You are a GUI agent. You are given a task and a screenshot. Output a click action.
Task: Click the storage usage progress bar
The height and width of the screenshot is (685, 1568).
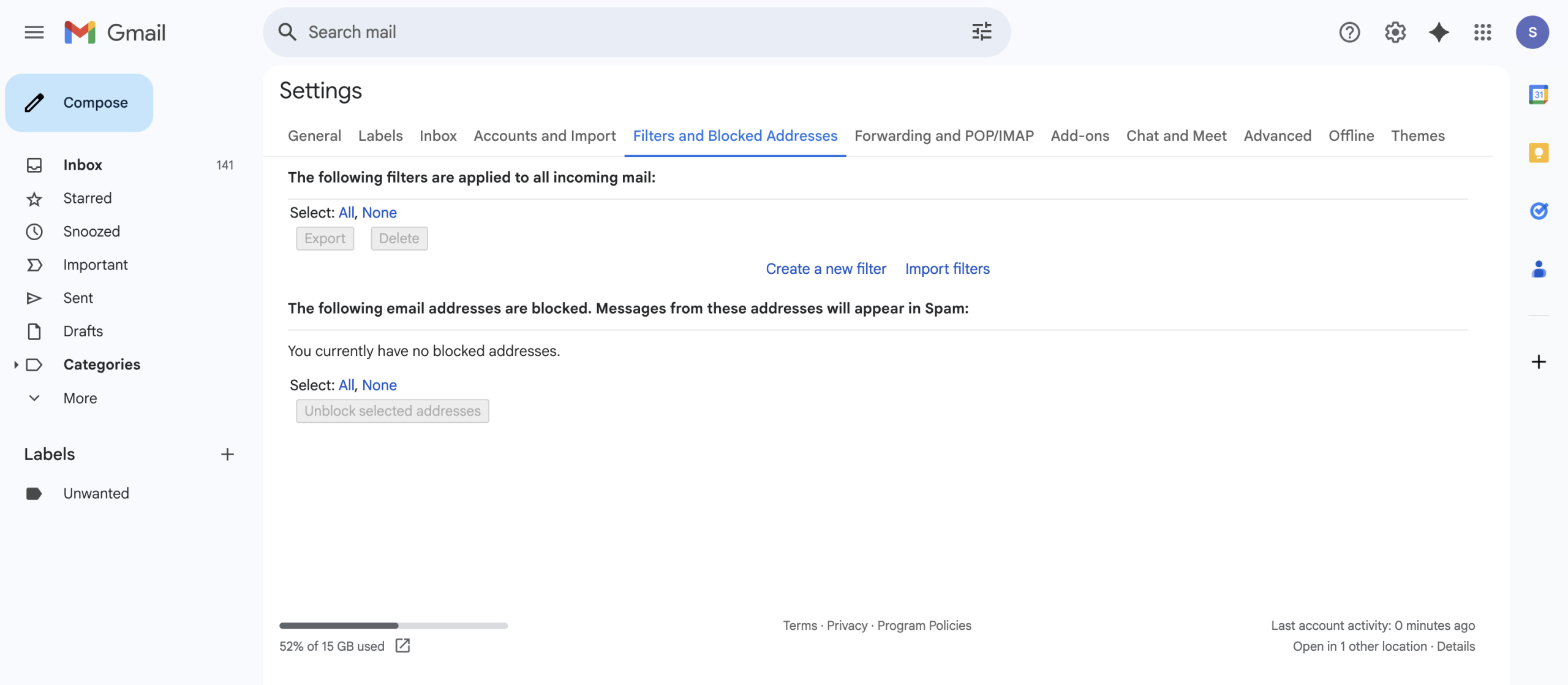click(393, 626)
